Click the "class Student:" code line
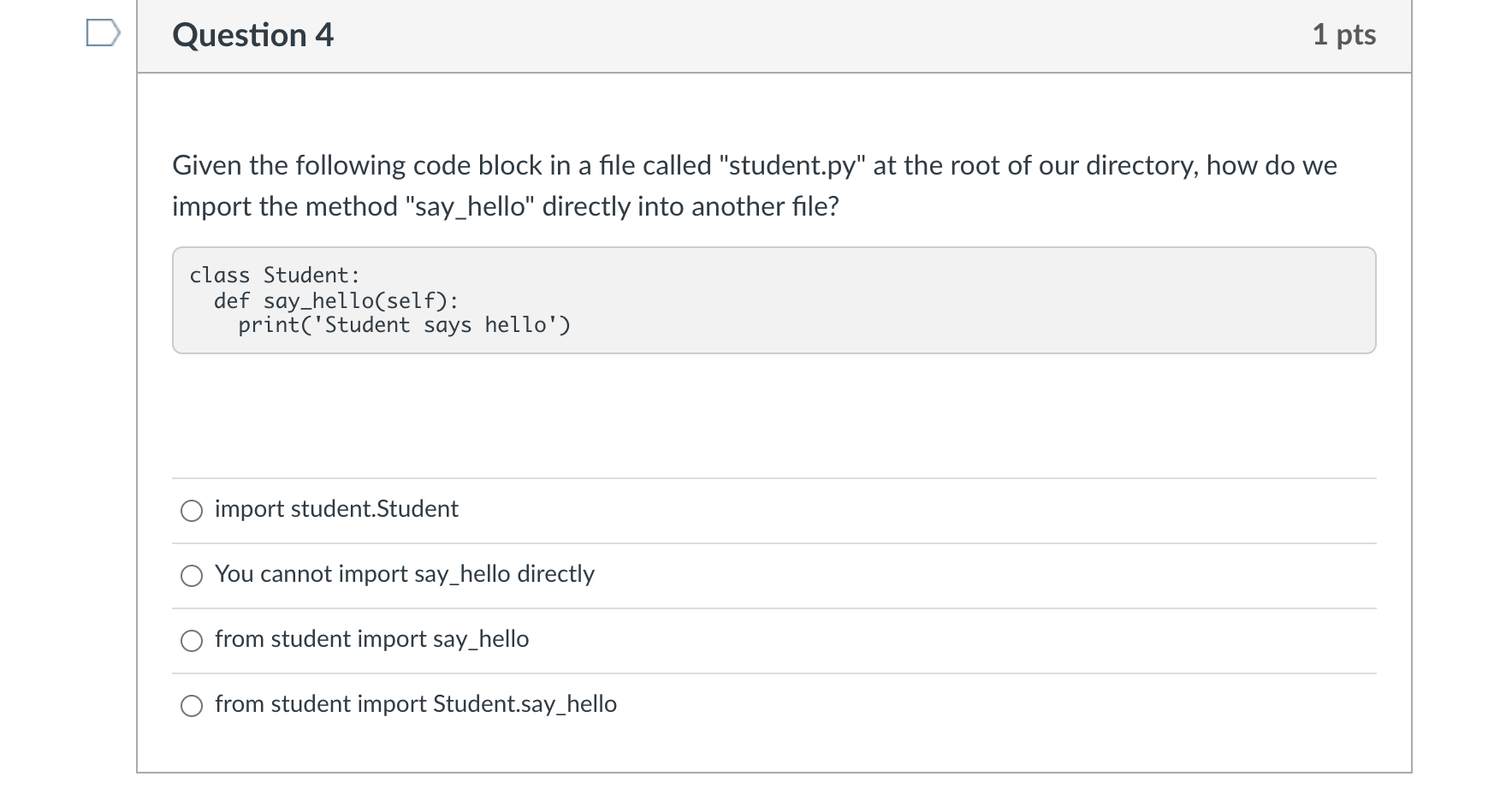This screenshot has height=812, width=1500. click(275, 276)
